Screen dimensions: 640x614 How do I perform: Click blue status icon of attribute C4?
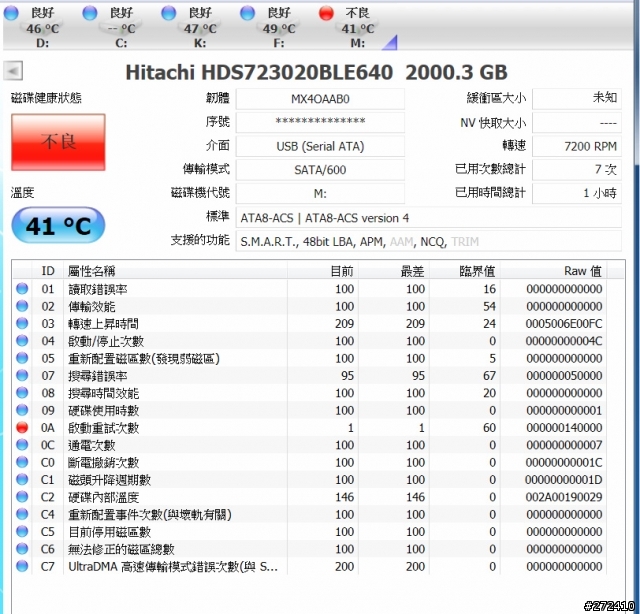pyautogui.click(x=22, y=514)
